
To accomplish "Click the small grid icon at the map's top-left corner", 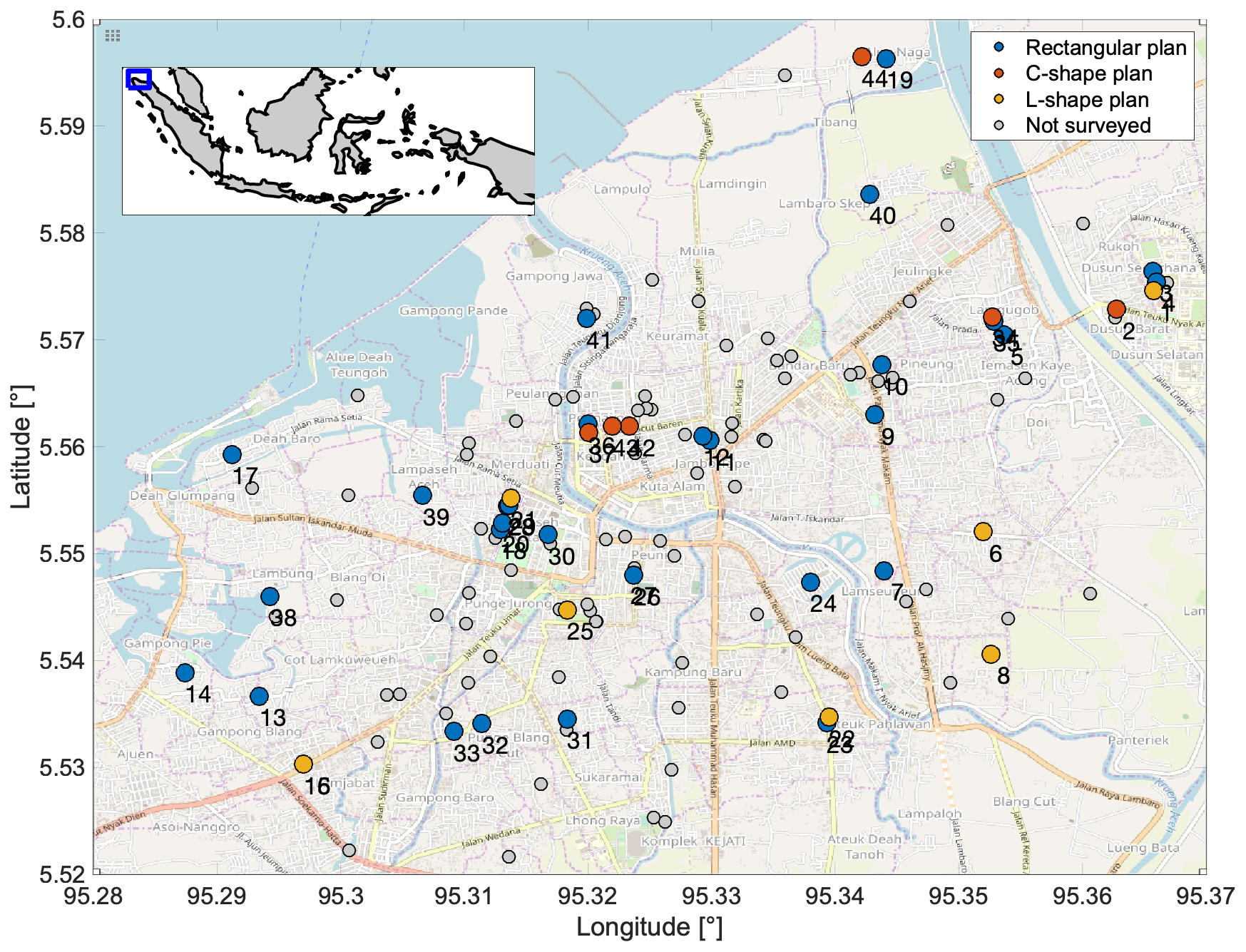I will tap(112, 35).
